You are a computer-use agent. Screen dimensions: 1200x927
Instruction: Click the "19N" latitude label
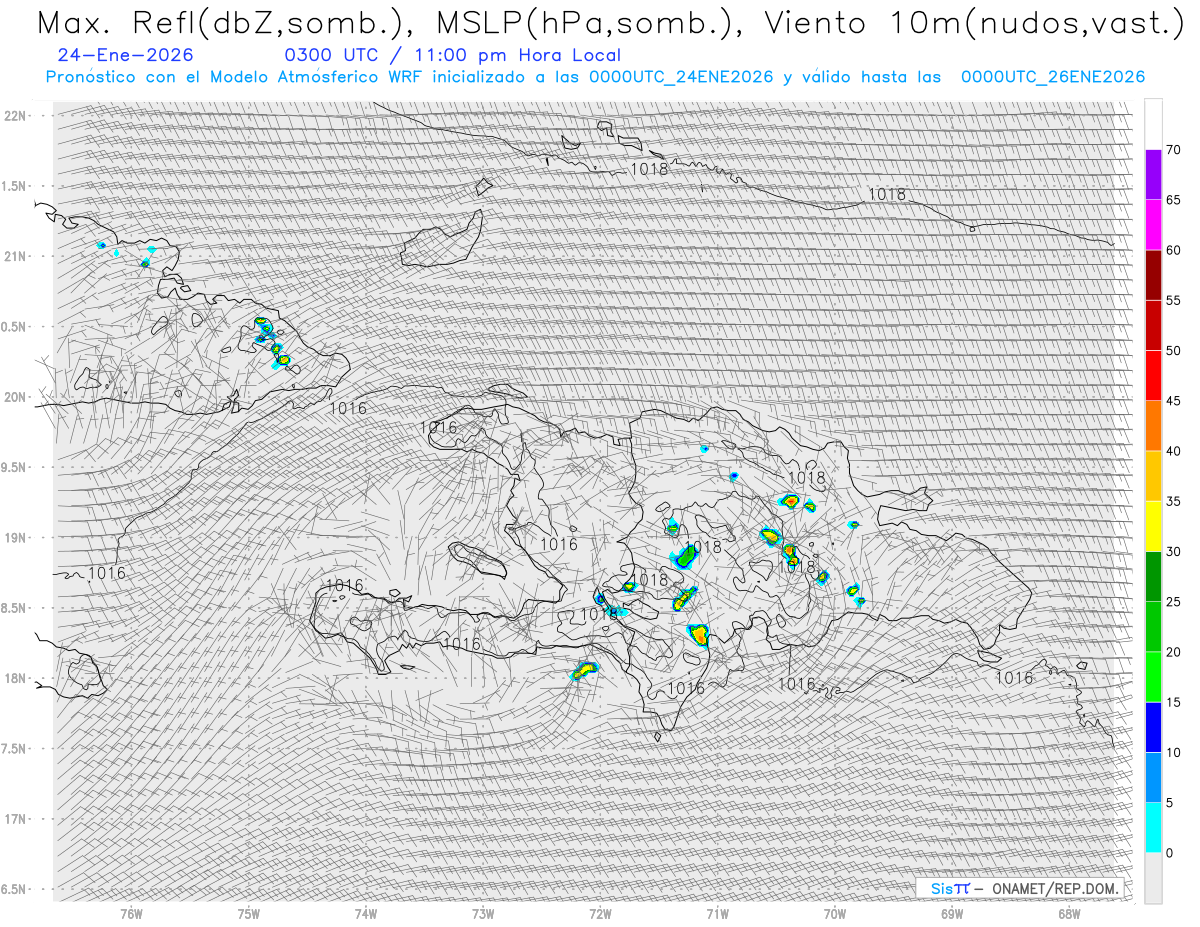tap(14, 537)
